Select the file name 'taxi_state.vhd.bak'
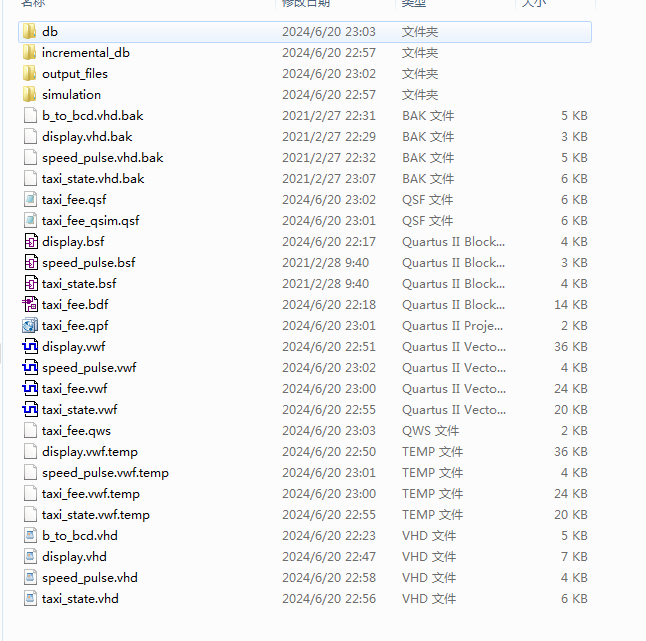Image resolution: width=646 pixels, height=641 pixels. click(93, 179)
